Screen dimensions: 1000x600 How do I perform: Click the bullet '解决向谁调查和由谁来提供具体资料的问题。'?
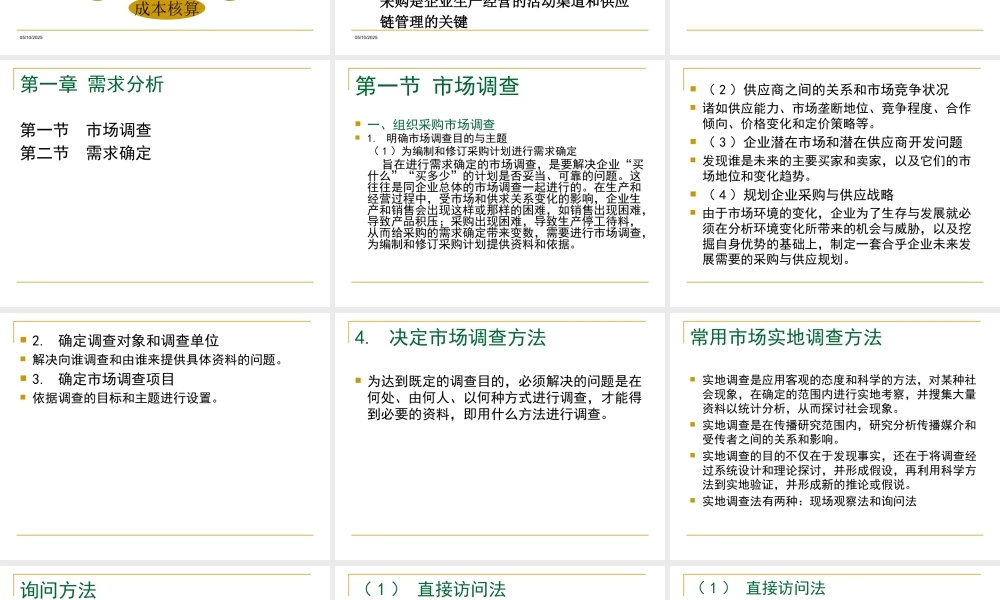tap(158, 360)
